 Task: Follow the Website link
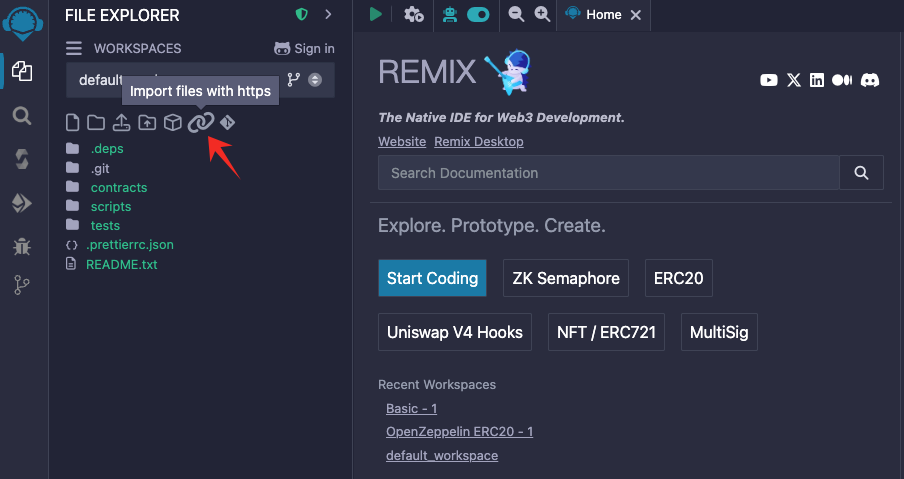(402, 141)
